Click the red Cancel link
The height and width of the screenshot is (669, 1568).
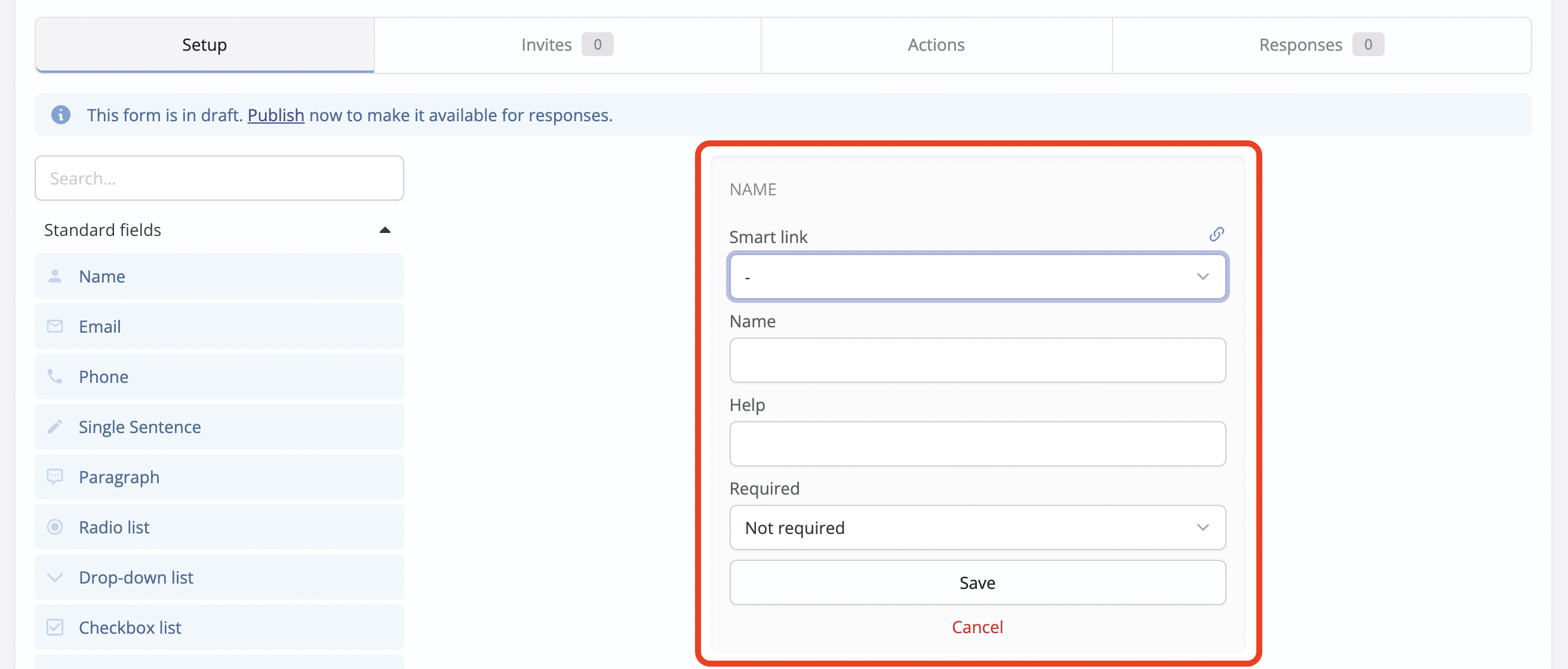pyautogui.click(x=977, y=627)
